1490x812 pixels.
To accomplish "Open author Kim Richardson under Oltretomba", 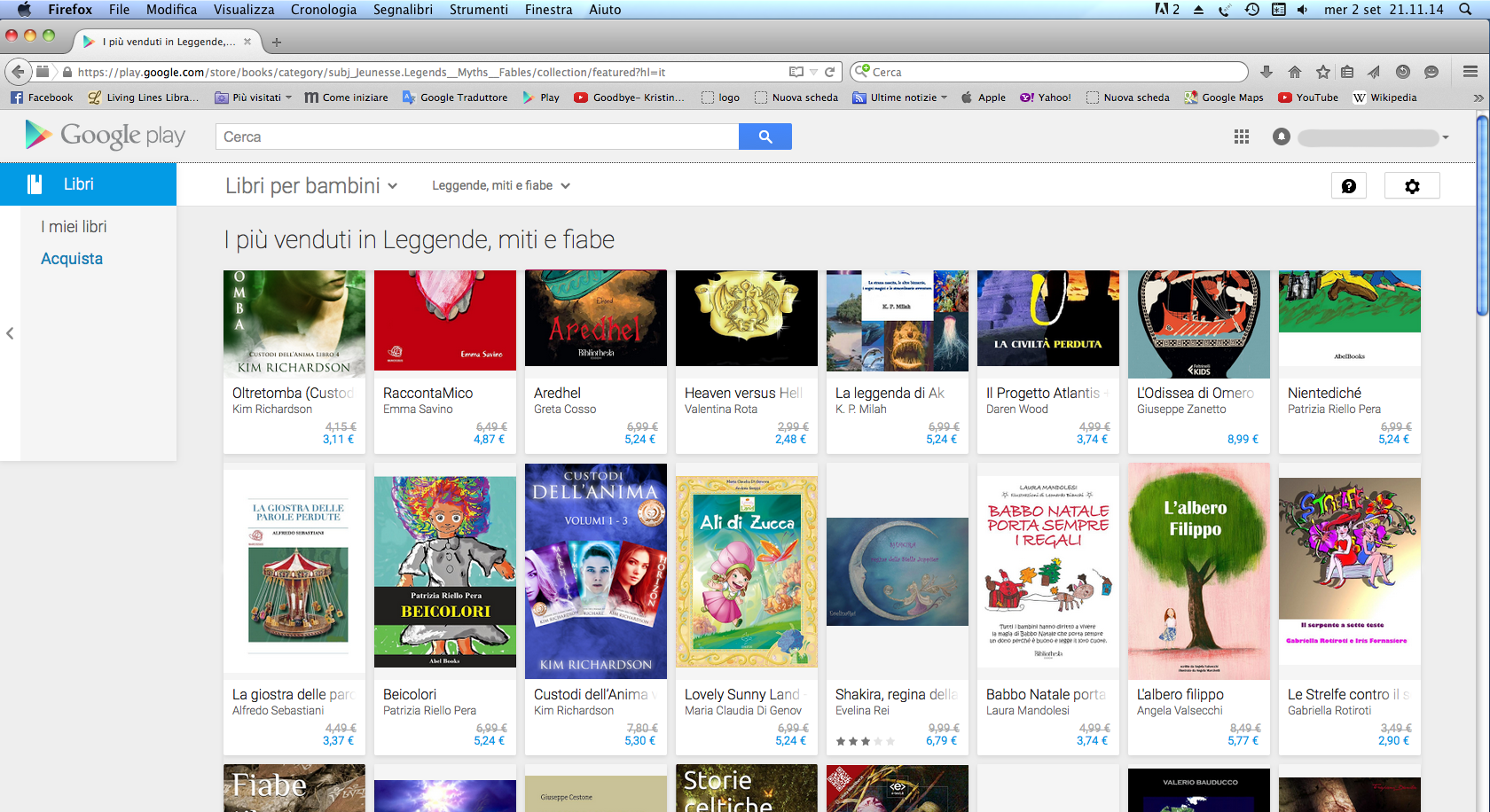I will tap(272, 410).
